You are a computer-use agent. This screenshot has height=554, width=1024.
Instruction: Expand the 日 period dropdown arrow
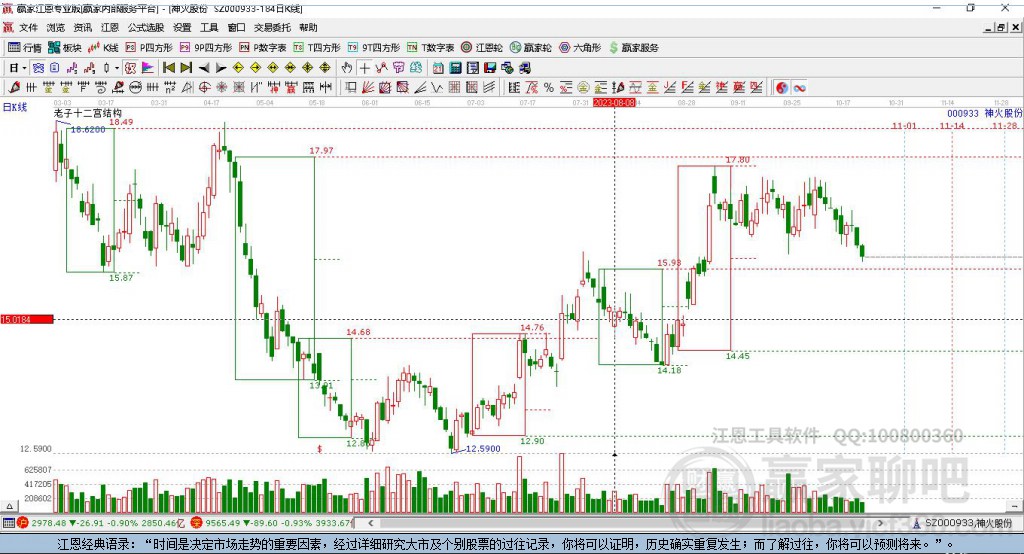[24, 68]
